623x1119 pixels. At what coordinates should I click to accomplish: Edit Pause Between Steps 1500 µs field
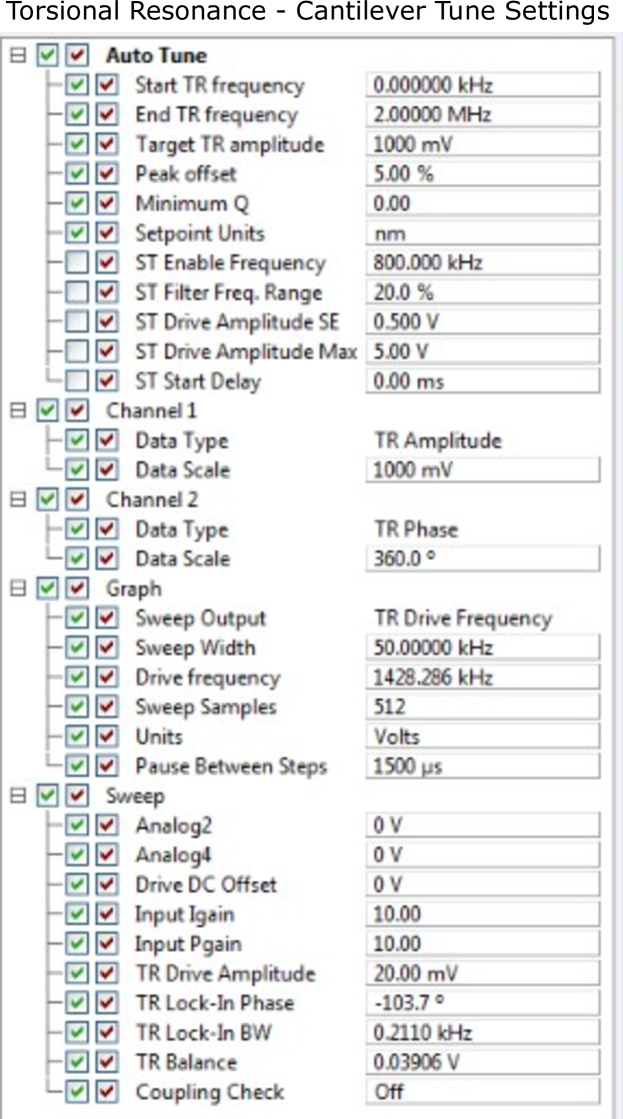point(483,766)
